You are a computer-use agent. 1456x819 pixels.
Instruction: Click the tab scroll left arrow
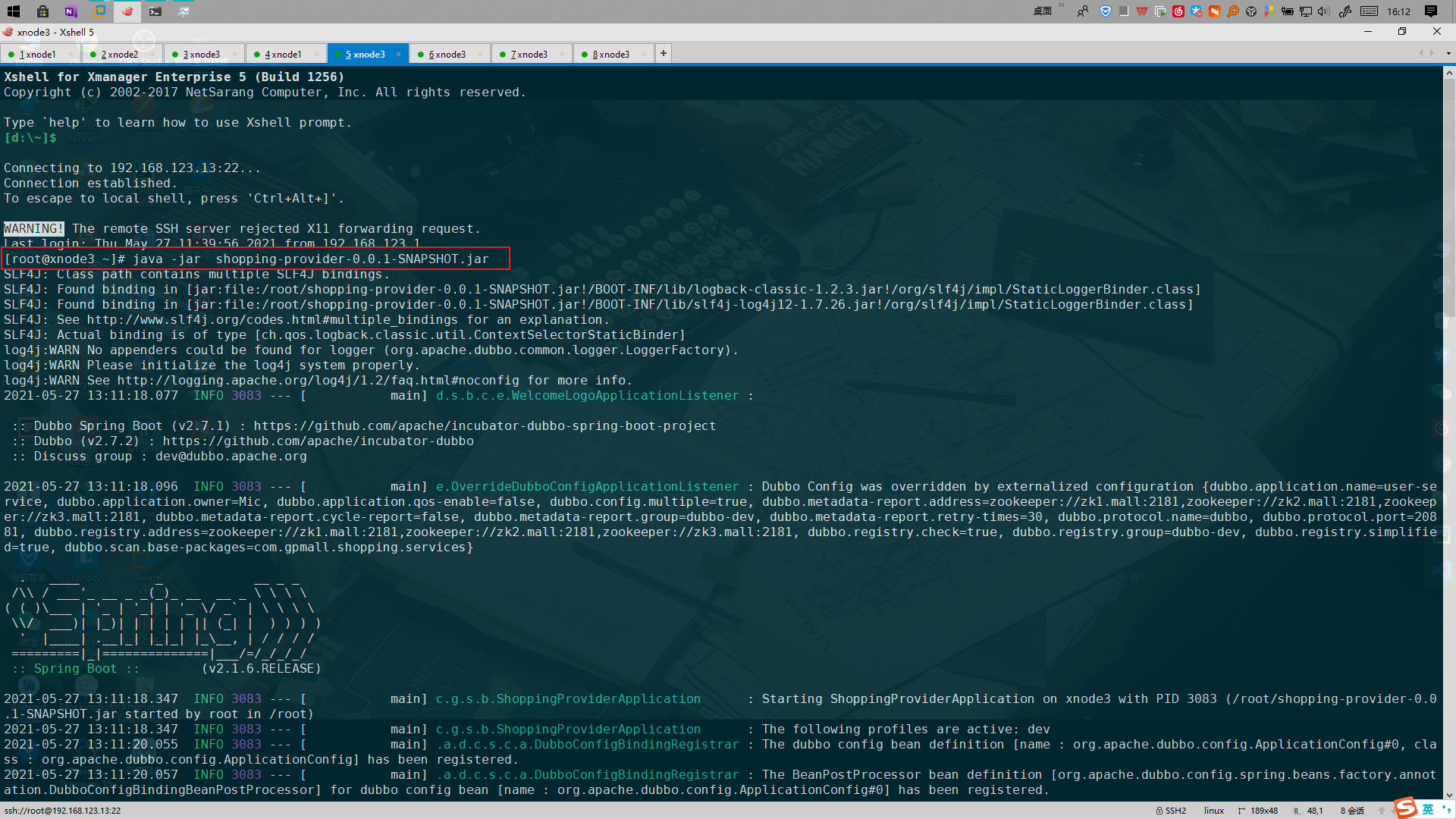coord(1420,53)
